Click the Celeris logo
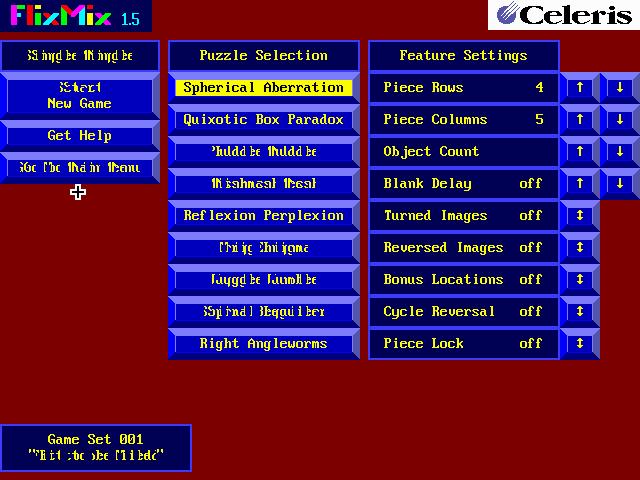The width and height of the screenshot is (640, 480). (x=564, y=15)
